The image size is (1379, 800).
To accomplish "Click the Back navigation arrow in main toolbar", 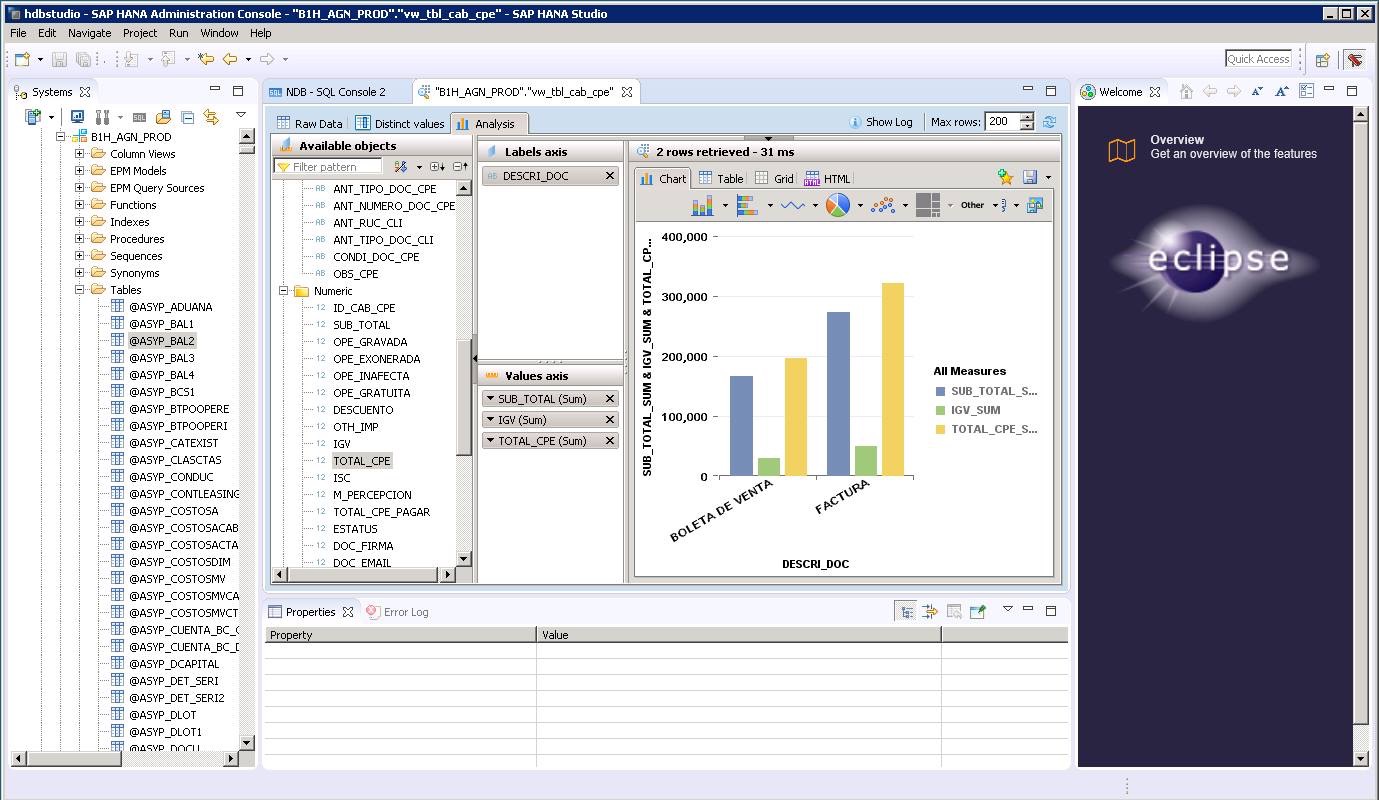I will click(230, 59).
